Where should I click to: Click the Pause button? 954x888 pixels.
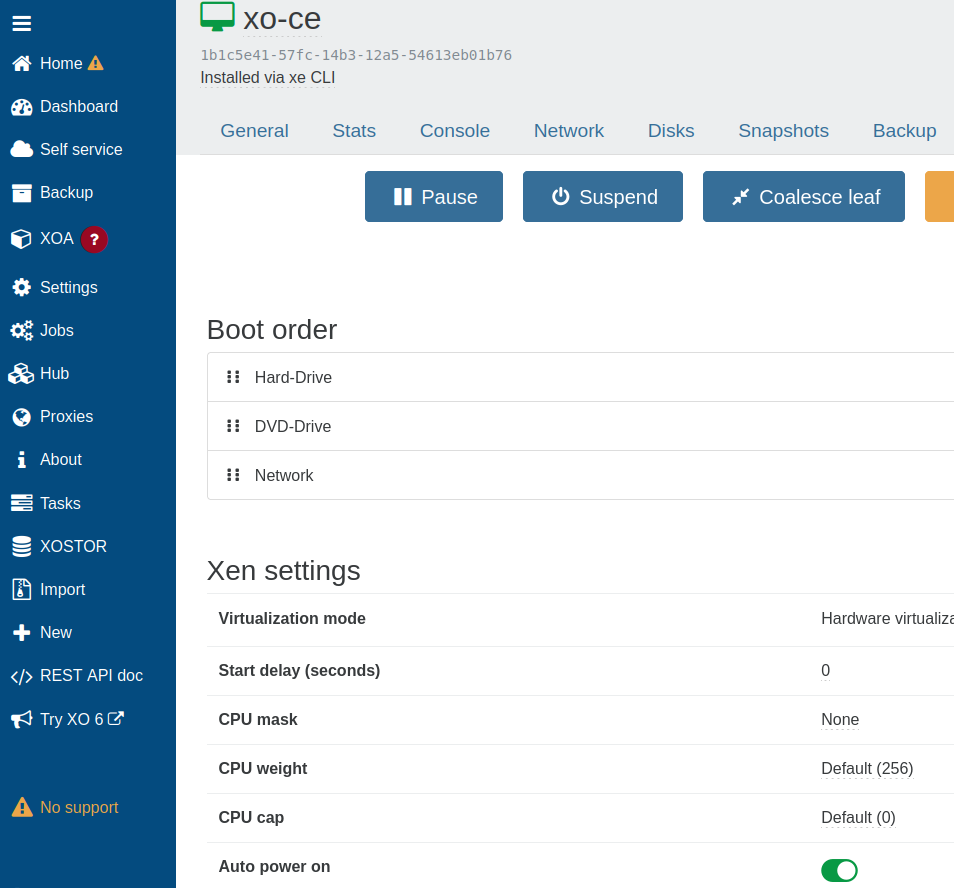pos(433,197)
